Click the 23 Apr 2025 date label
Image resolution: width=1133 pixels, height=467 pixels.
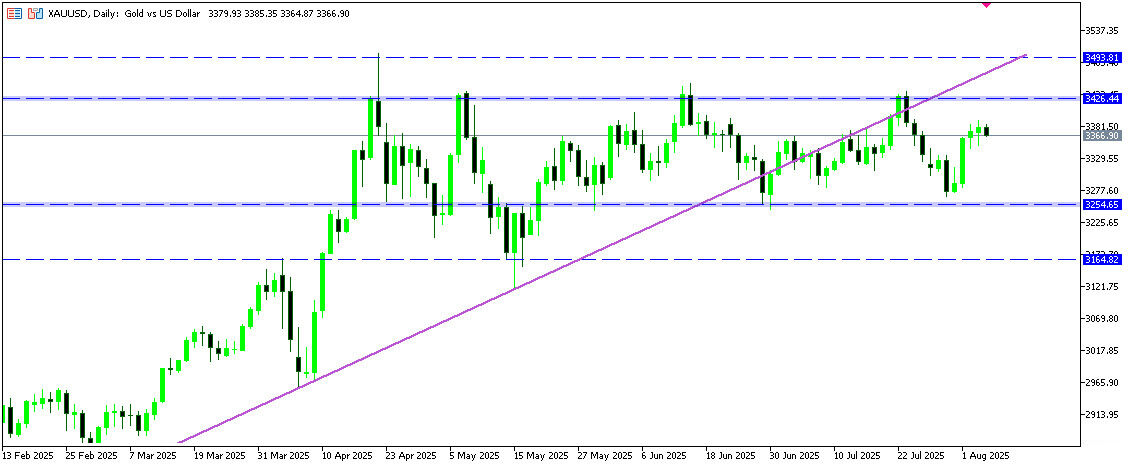point(407,454)
